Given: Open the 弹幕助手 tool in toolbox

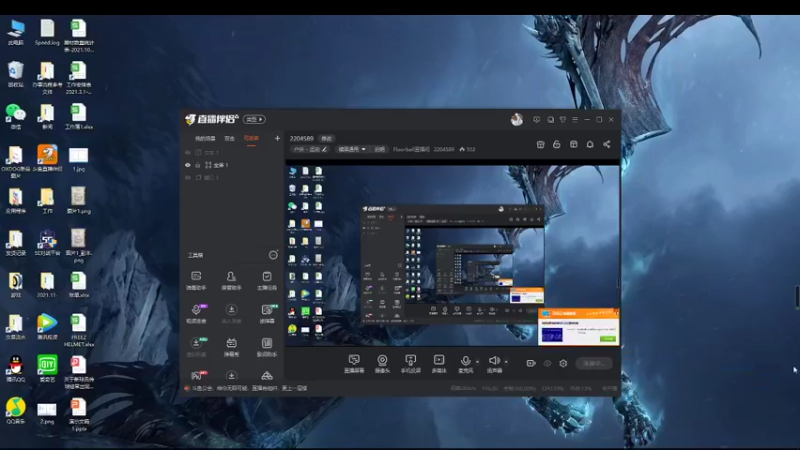Looking at the screenshot, I should 196,280.
